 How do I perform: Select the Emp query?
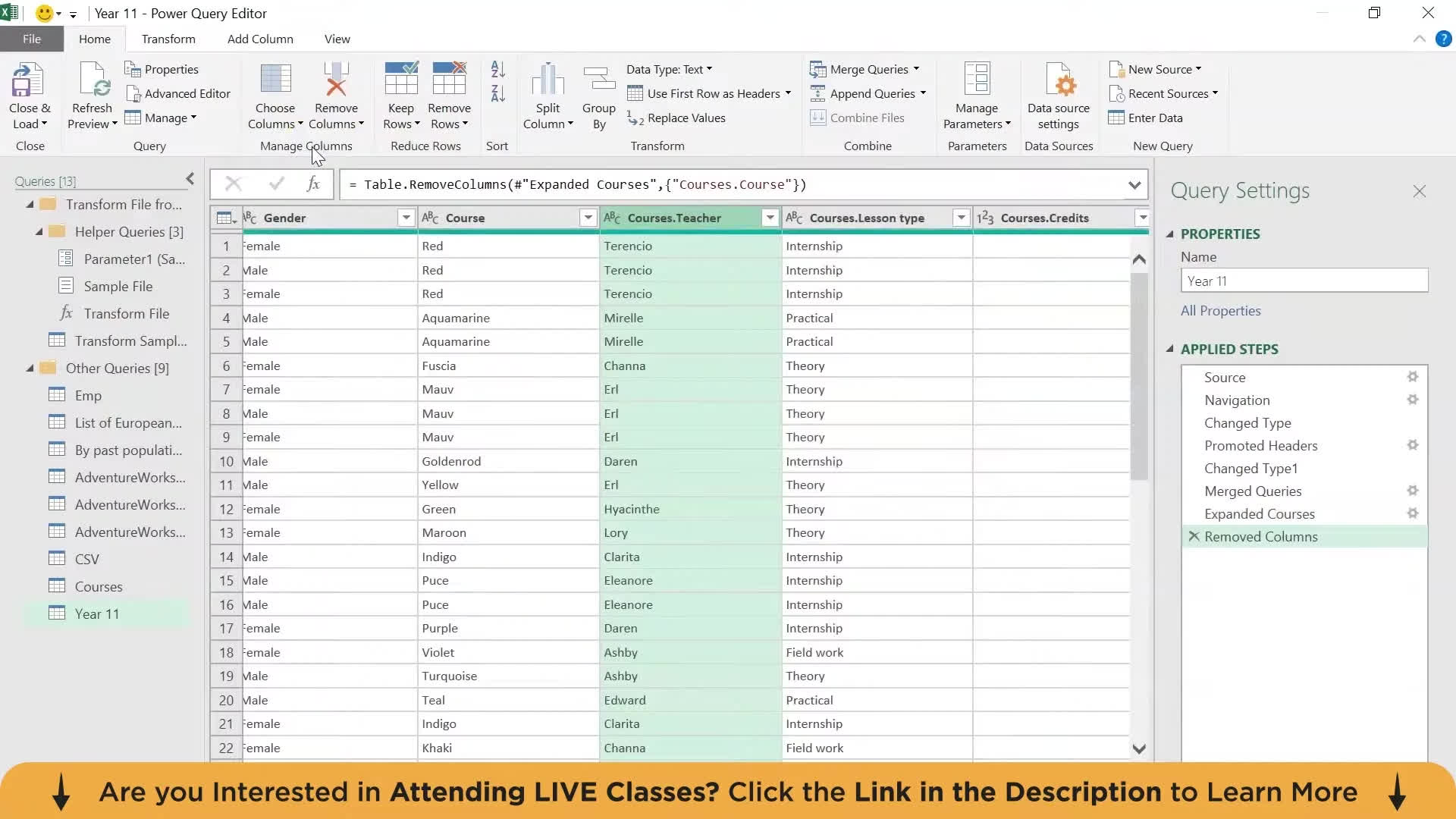click(x=106, y=395)
